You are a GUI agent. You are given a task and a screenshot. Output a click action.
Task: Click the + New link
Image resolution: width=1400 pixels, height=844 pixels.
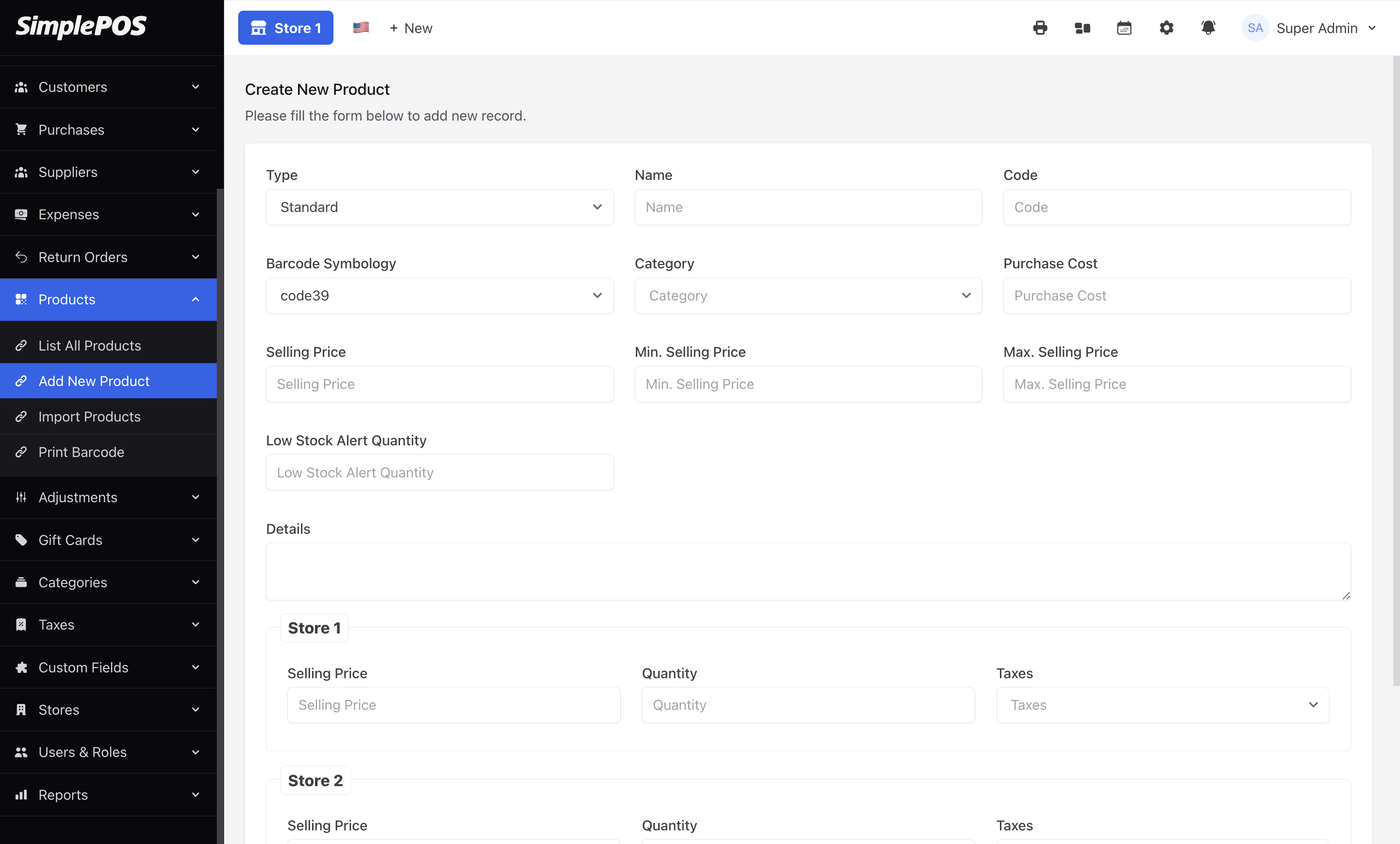410,28
